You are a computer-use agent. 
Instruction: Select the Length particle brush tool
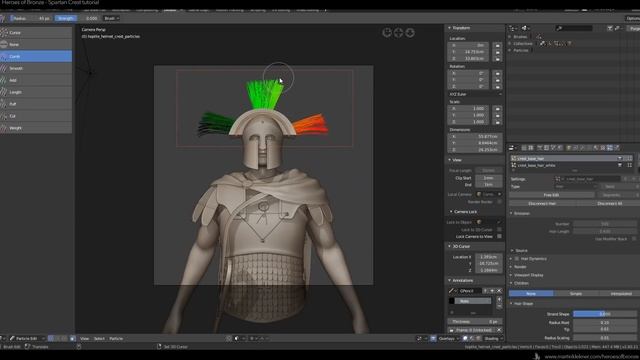(36, 92)
